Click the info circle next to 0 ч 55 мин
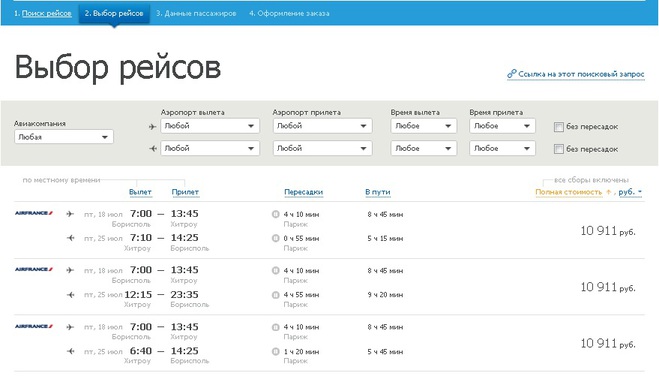 point(275,238)
